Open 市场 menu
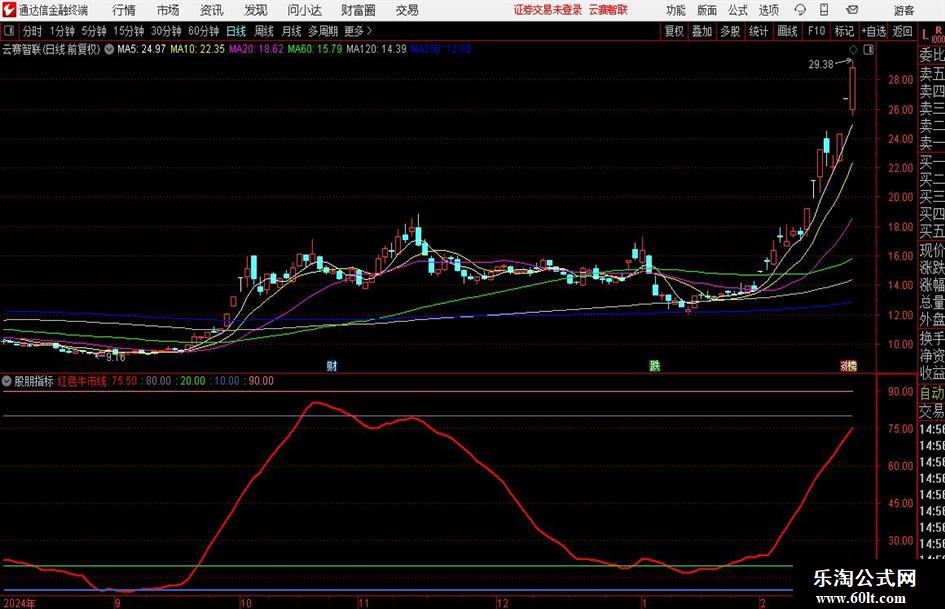Image resolution: width=945 pixels, height=609 pixels. point(168,10)
